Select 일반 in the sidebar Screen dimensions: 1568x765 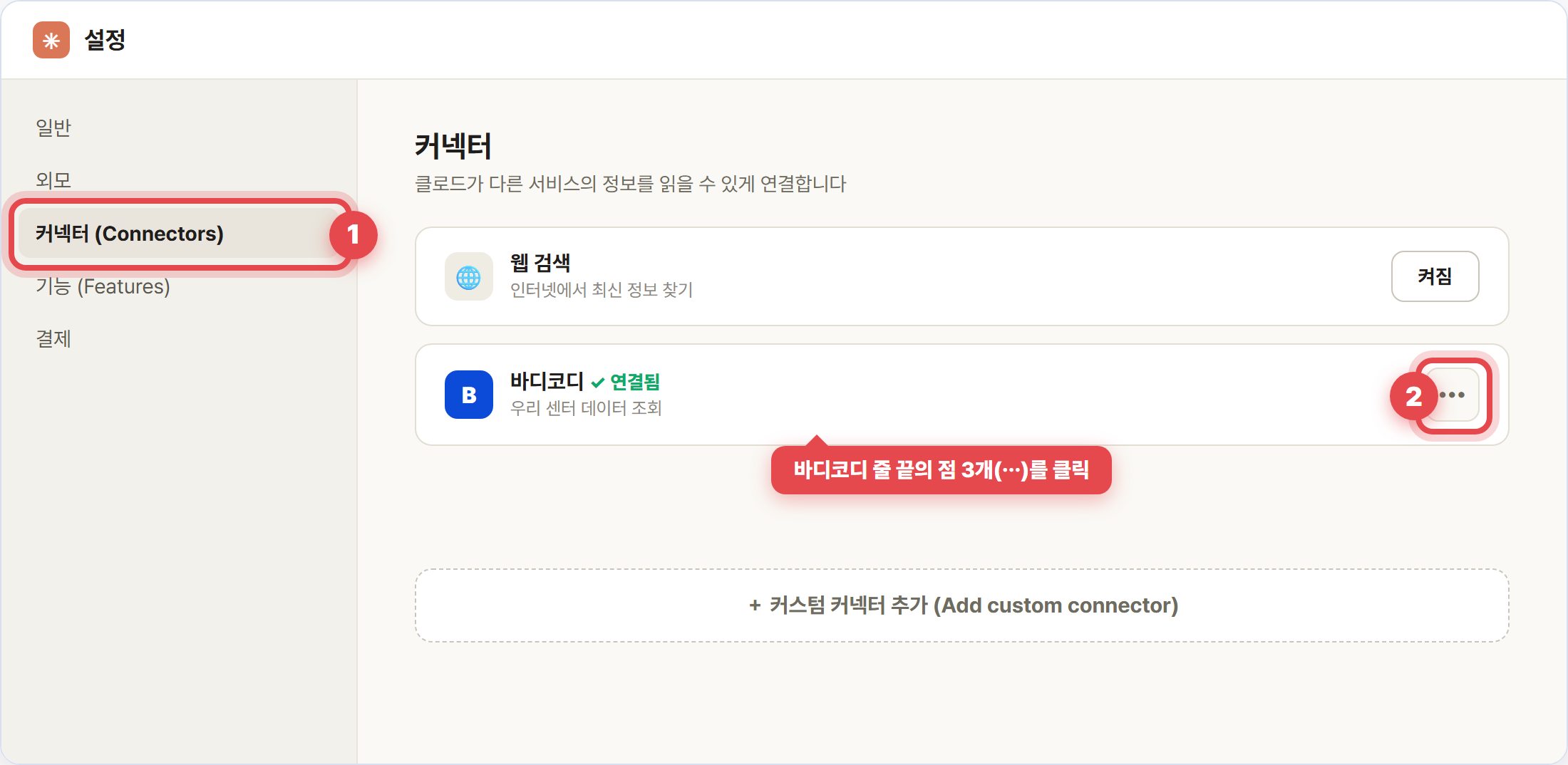[53, 127]
